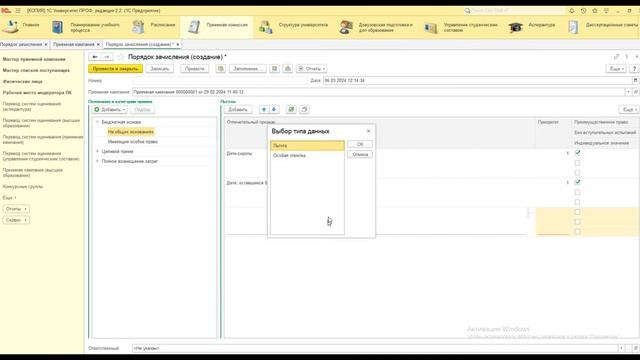Click the Записать button
Screen dimensions: 640x360
pyautogui.click(x=160, y=69)
